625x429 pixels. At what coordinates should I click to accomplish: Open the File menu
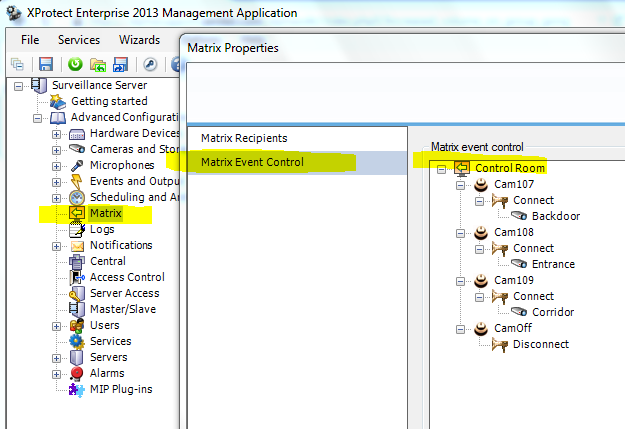(30, 40)
